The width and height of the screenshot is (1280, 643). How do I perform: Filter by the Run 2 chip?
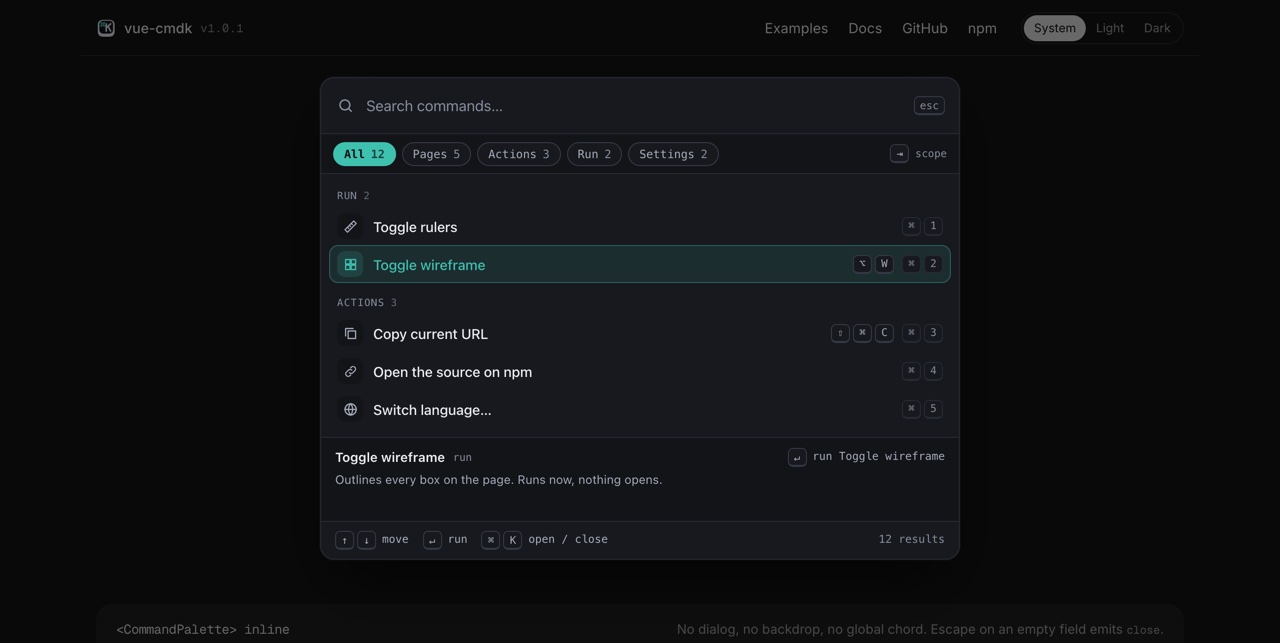pyautogui.click(x=594, y=154)
